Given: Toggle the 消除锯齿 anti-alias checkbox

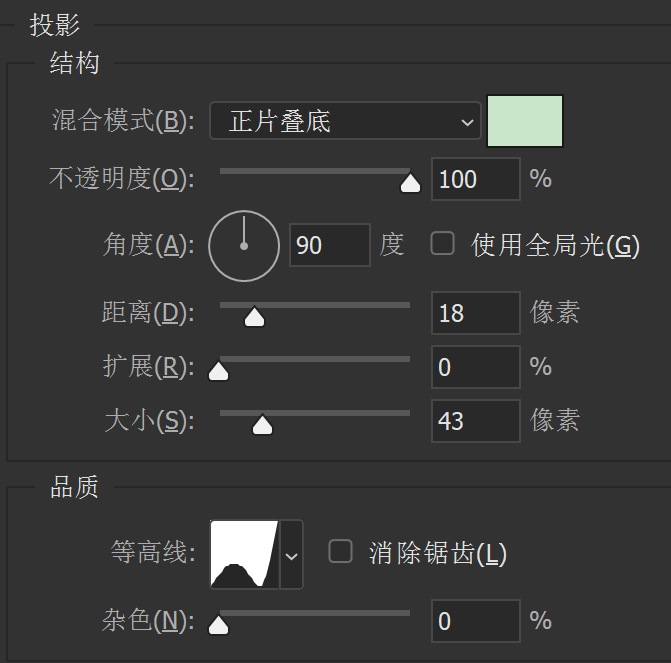Looking at the screenshot, I should [341, 551].
